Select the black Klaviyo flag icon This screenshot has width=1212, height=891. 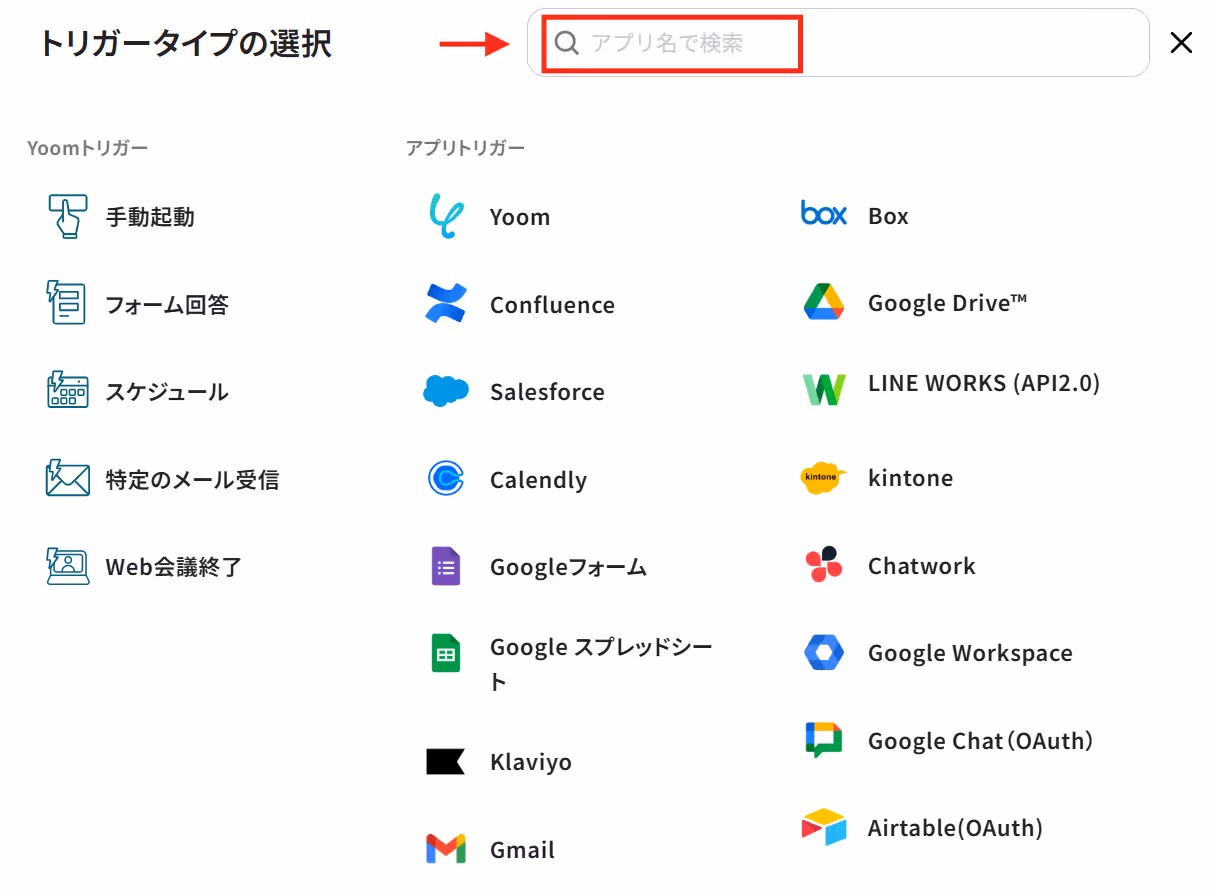[x=445, y=762]
